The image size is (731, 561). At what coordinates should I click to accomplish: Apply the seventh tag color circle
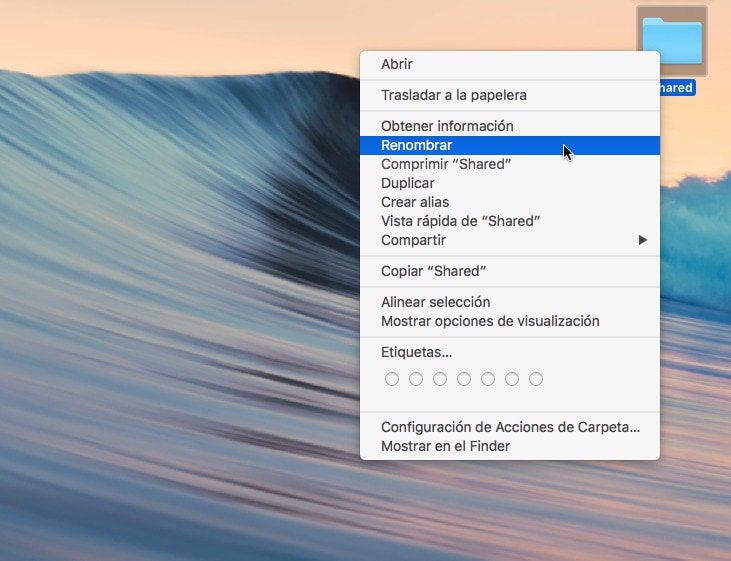click(536, 379)
